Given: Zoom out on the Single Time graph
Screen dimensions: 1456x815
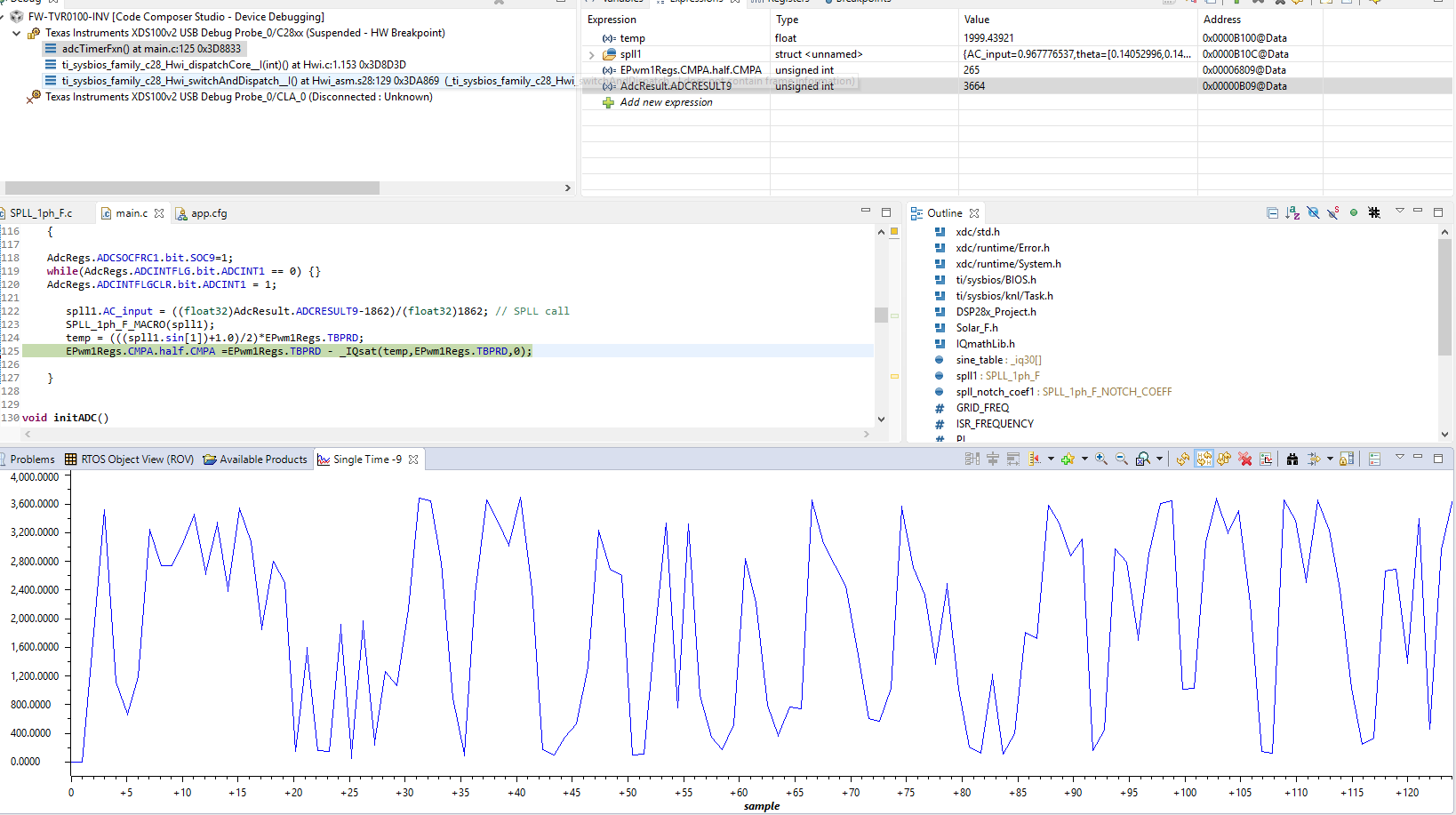Looking at the screenshot, I should pos(1122,459).
